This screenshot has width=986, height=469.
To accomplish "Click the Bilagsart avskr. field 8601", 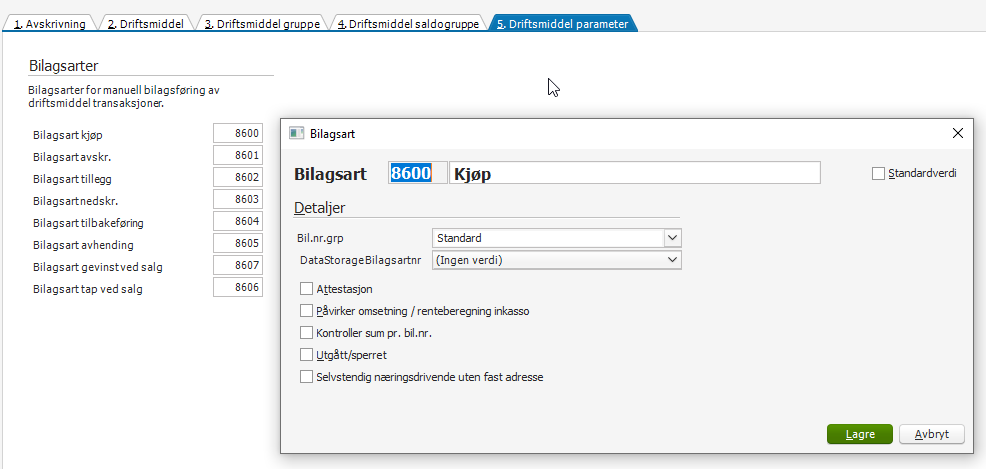I will pos(237,155).
